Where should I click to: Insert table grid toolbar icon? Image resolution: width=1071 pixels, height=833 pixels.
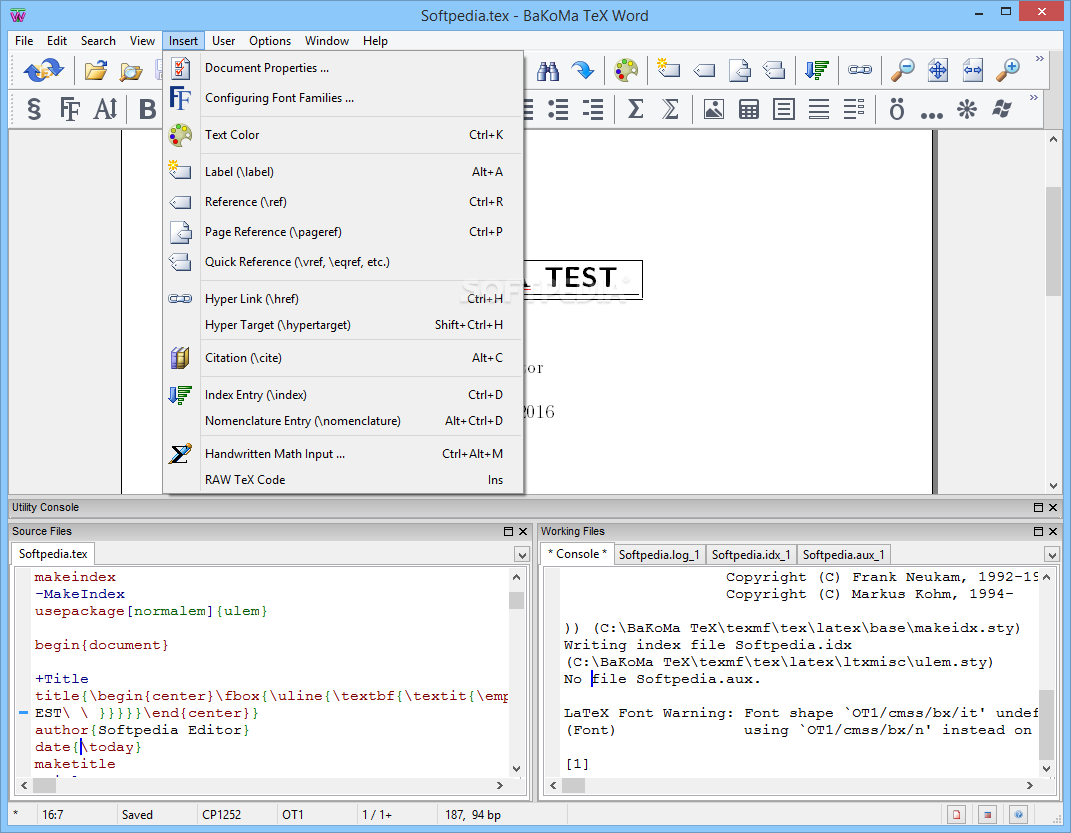[749, 109]
